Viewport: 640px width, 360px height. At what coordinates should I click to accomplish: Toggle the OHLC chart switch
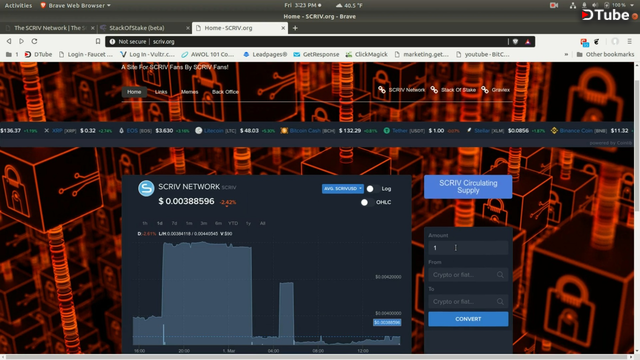pos(367,202)
